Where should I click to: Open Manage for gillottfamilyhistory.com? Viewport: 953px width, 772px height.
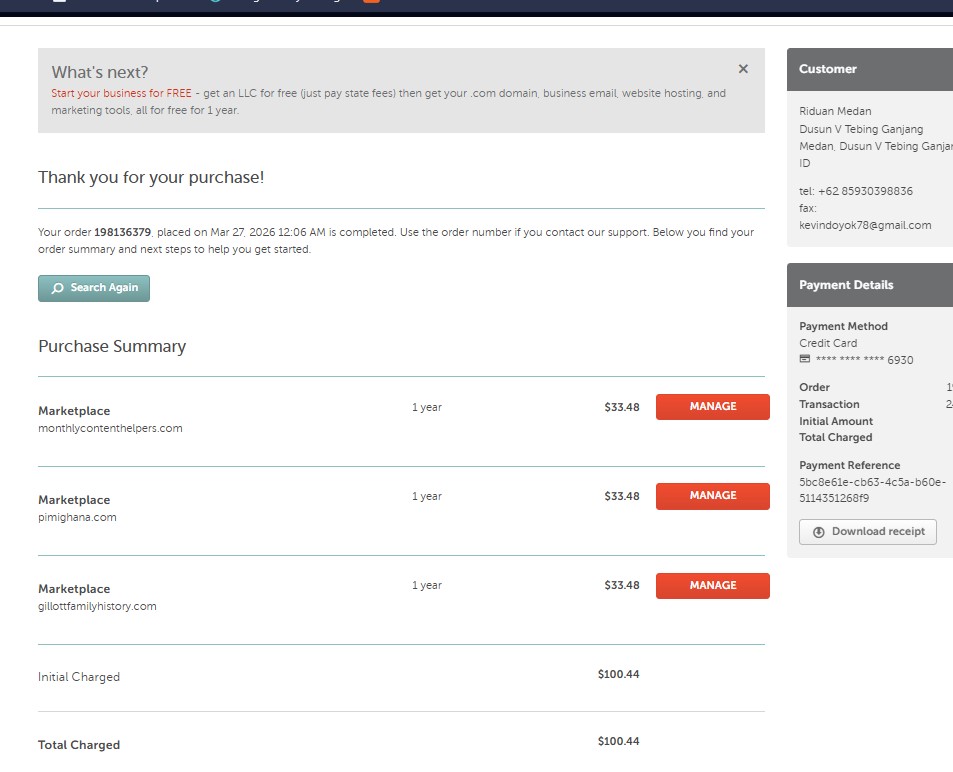pyautogui.click(x=712, y=586)
